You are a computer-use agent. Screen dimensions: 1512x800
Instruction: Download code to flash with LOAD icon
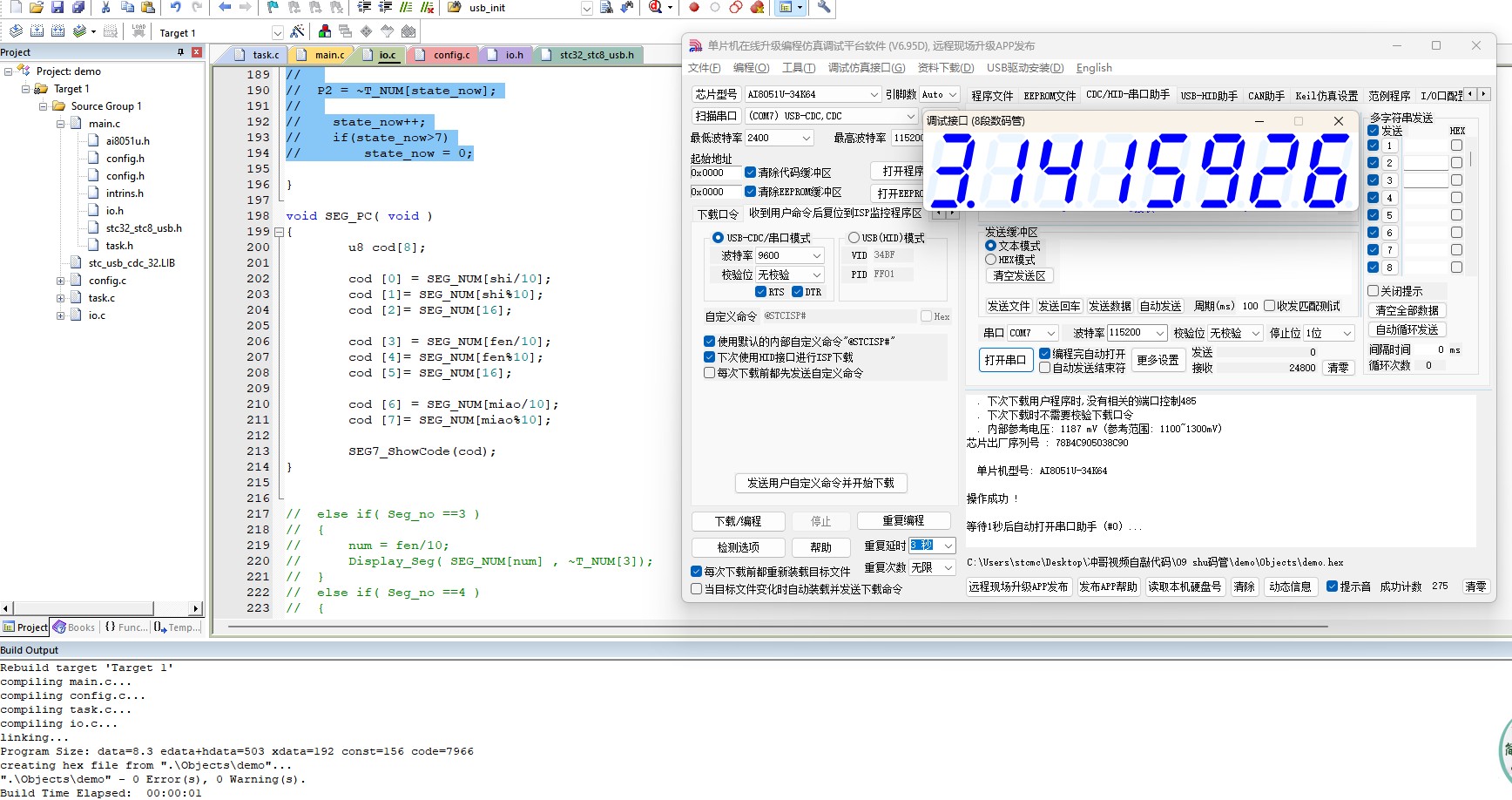pyautogui.click(x=138, y=31)
